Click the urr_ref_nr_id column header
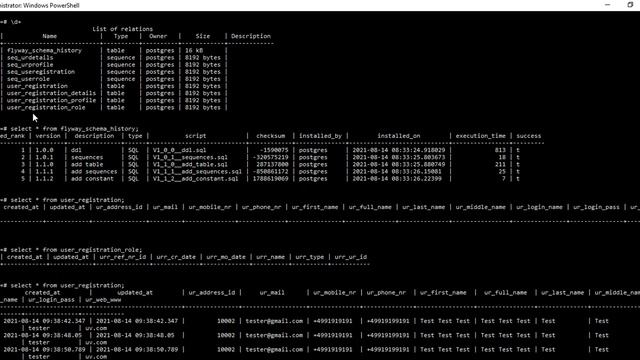 tap(122, 257)
